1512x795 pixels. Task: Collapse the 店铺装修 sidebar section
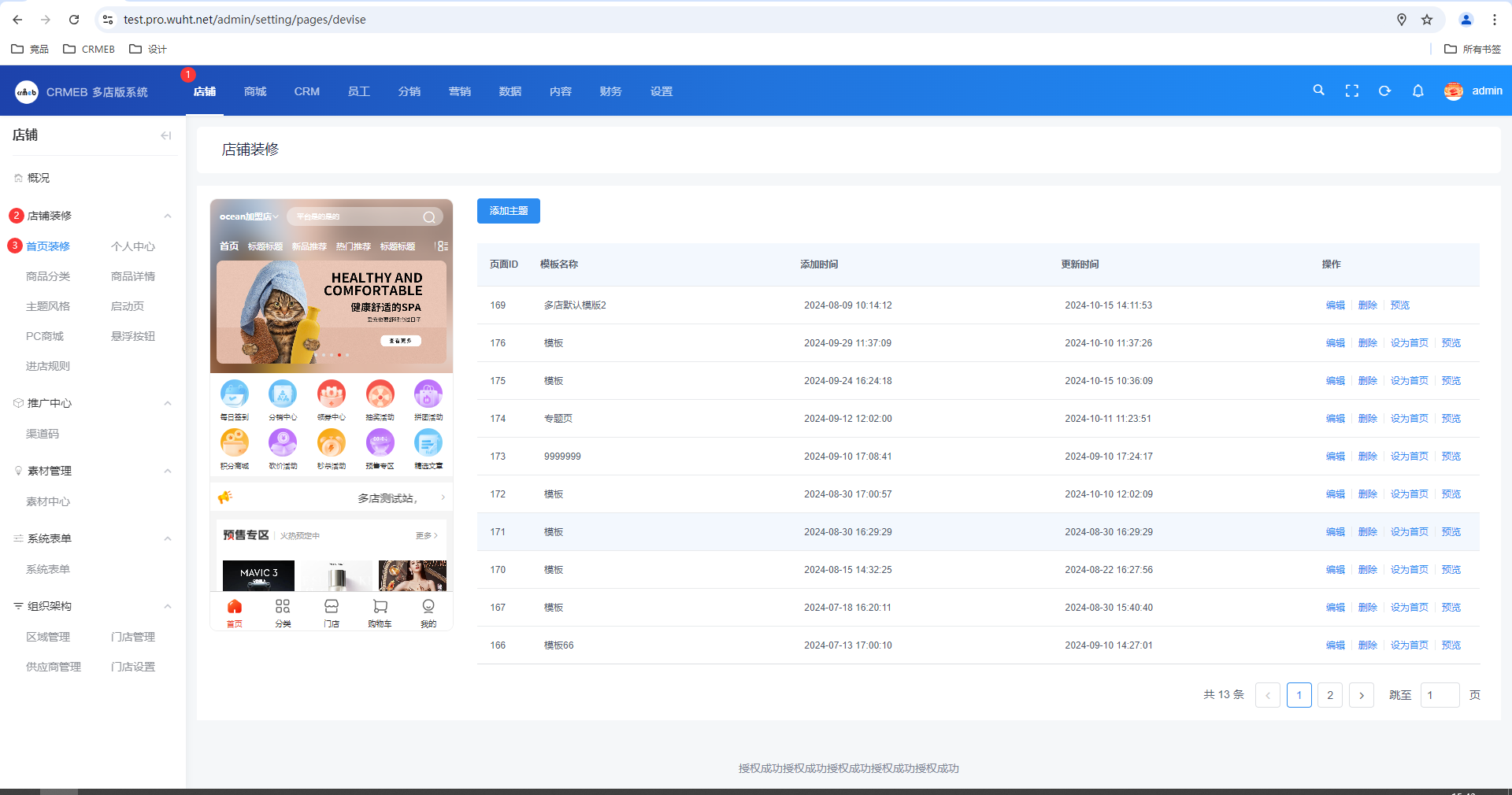(168, 216)
